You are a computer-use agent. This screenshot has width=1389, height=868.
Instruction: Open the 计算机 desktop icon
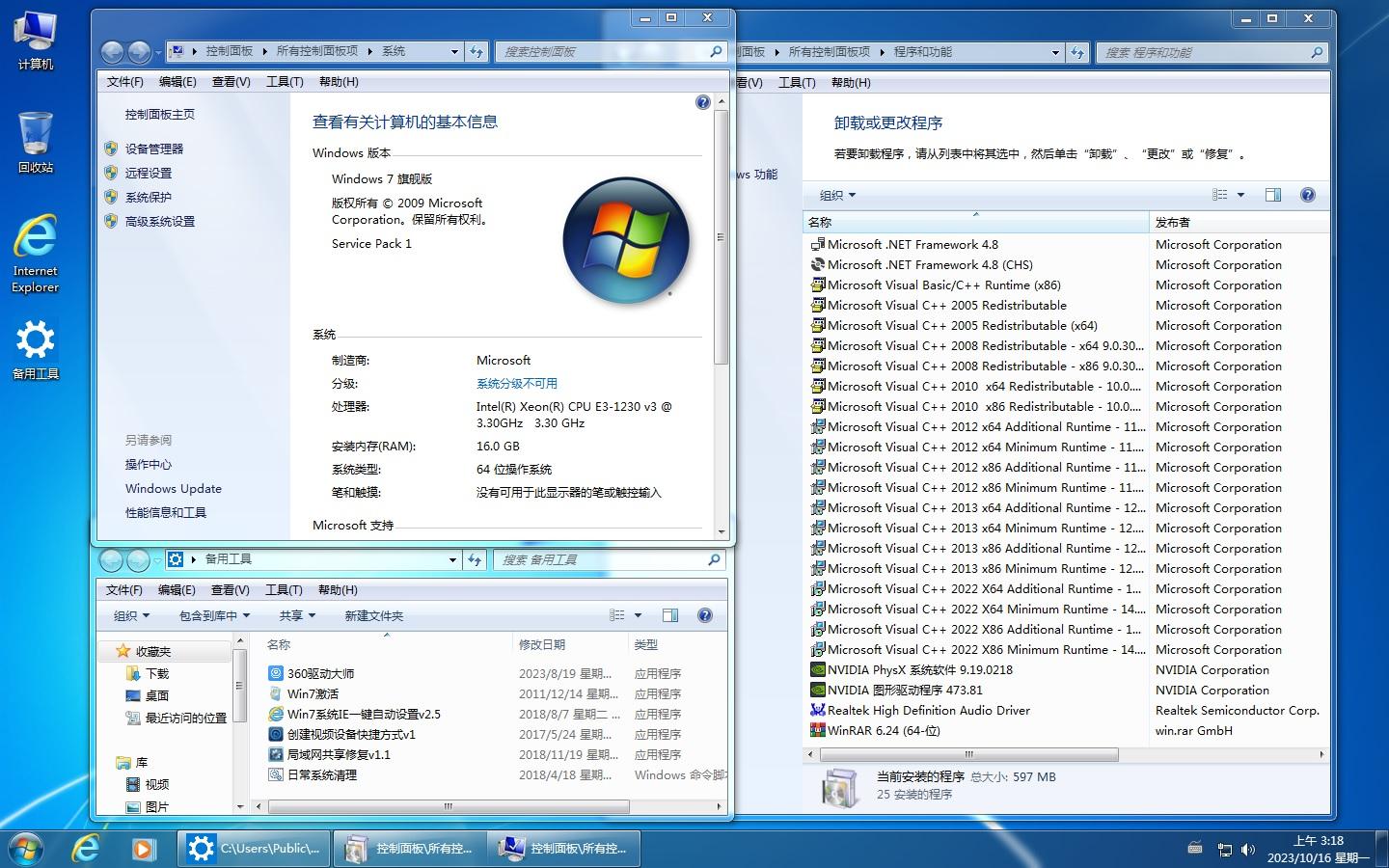coord(36,41)
